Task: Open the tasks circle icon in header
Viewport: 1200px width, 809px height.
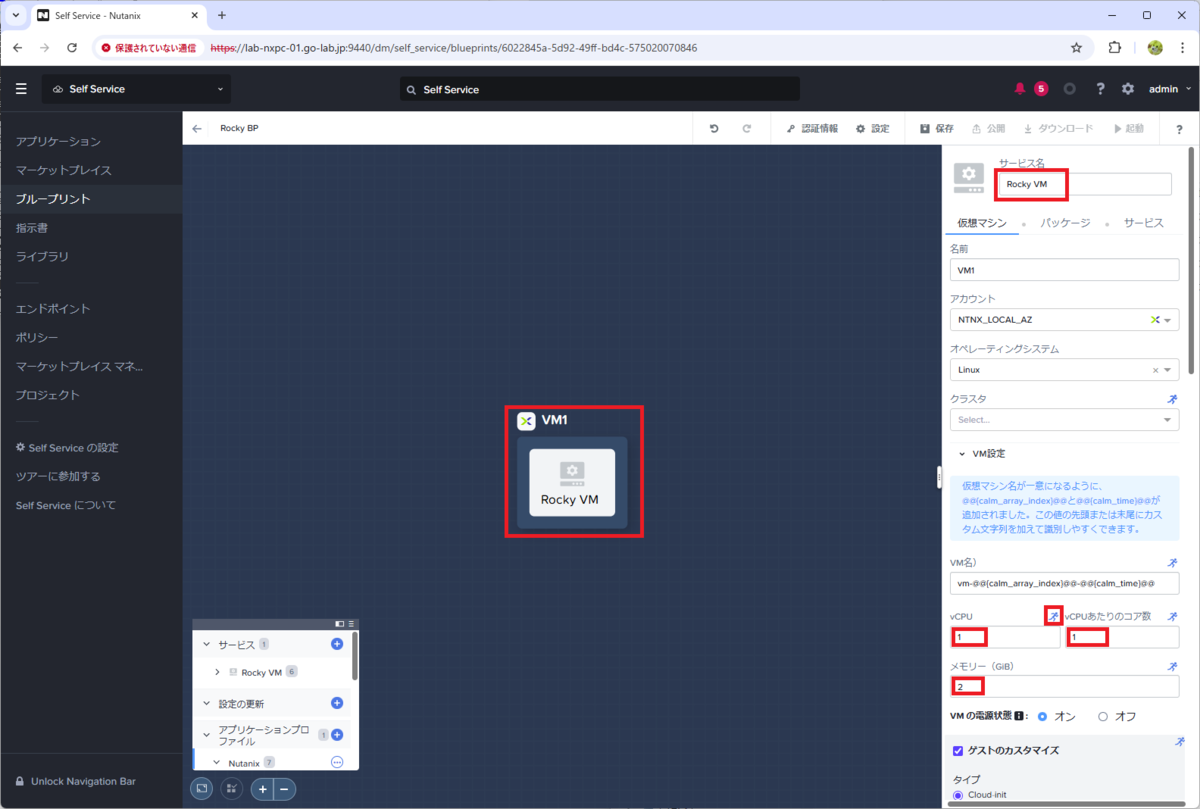Action: click(1070, 89)
